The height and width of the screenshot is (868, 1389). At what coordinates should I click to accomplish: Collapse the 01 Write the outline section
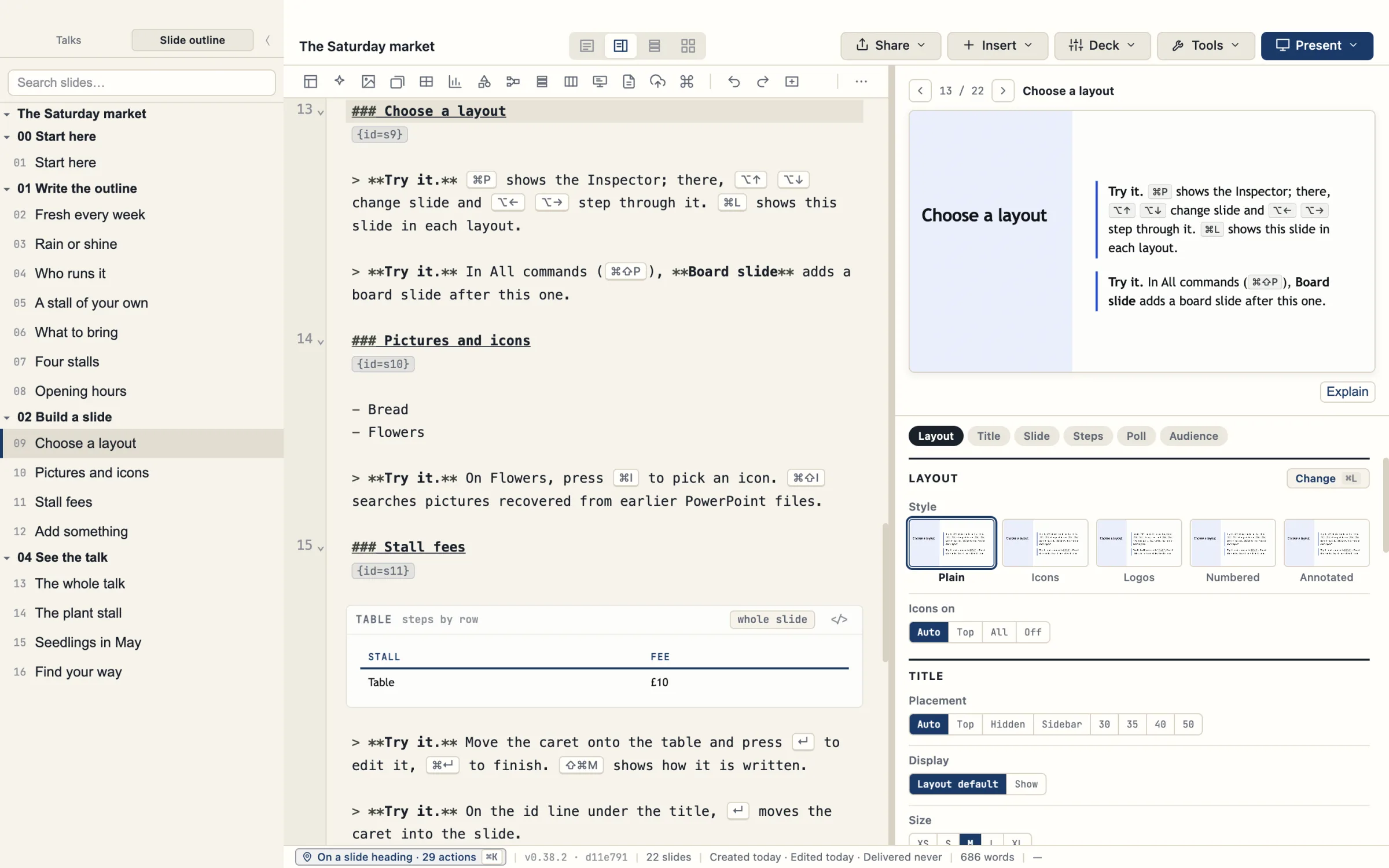(x=7, y=189)
